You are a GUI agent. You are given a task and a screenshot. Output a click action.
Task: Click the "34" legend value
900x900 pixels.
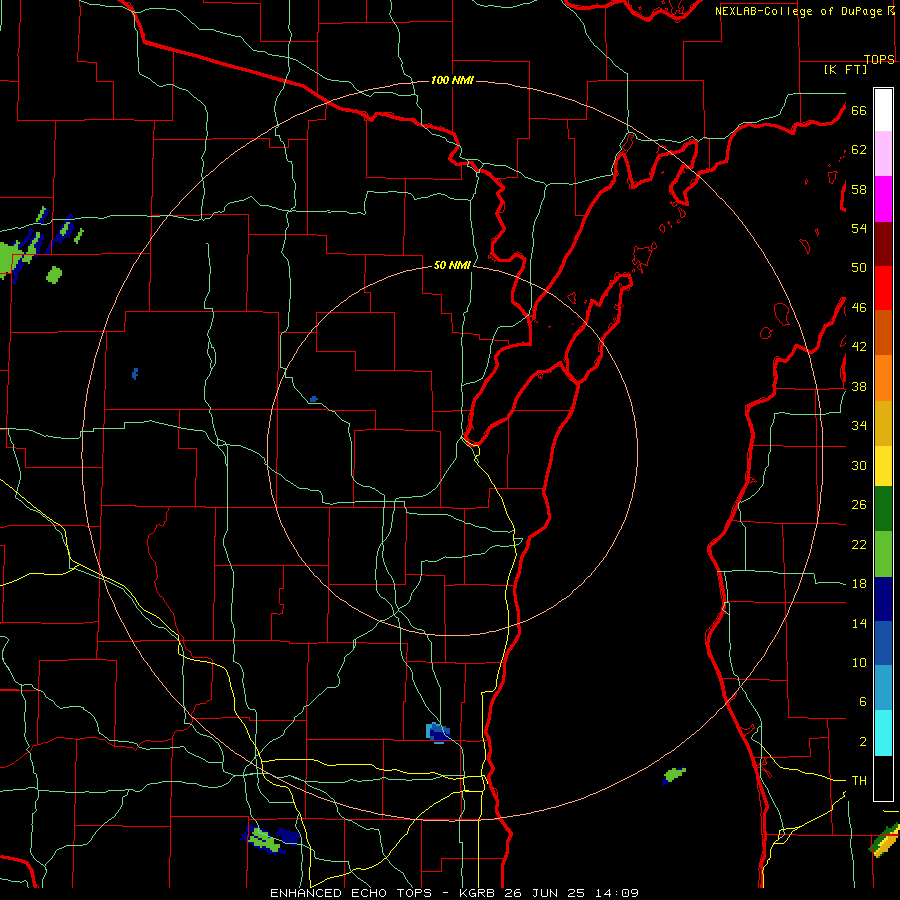point(859,426)
